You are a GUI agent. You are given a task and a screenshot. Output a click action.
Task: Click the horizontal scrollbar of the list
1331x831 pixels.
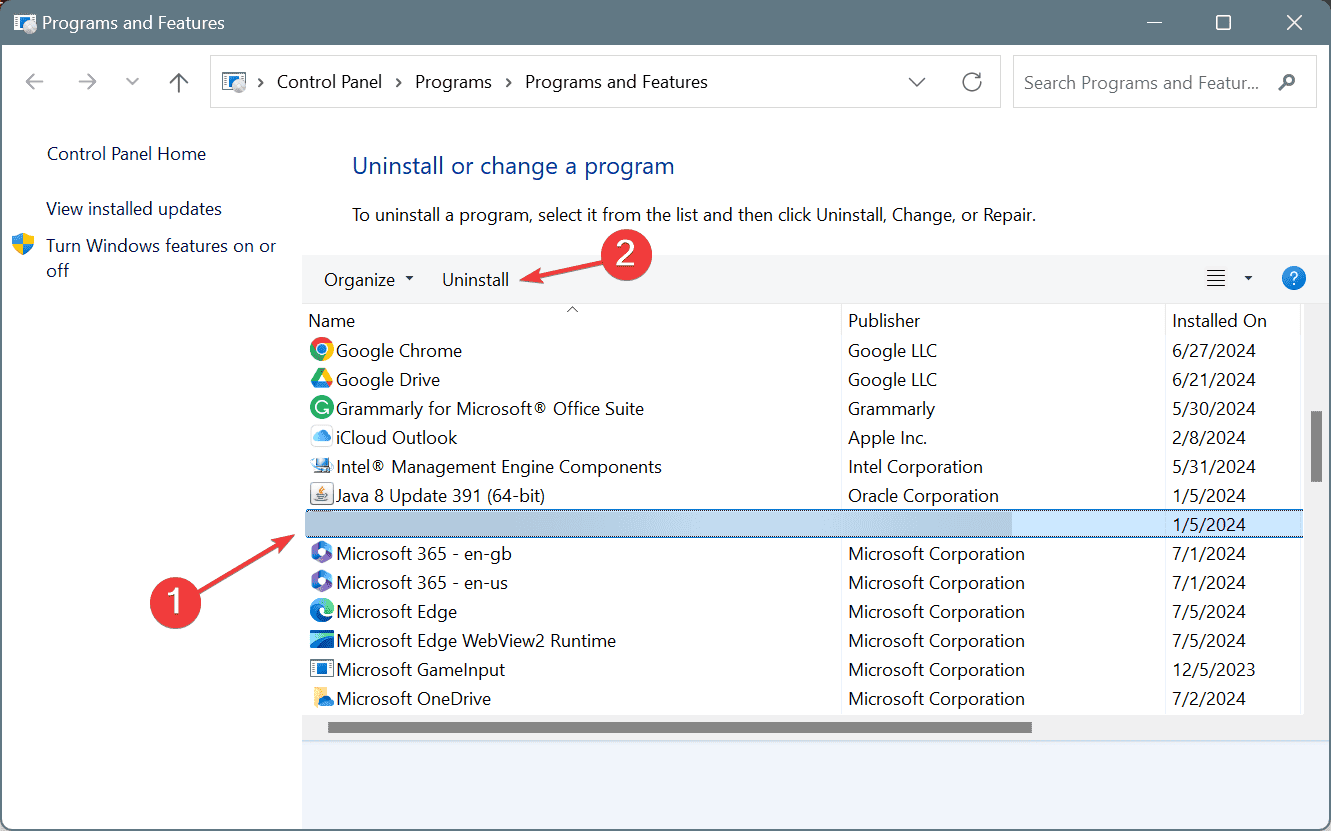point(679,727)
